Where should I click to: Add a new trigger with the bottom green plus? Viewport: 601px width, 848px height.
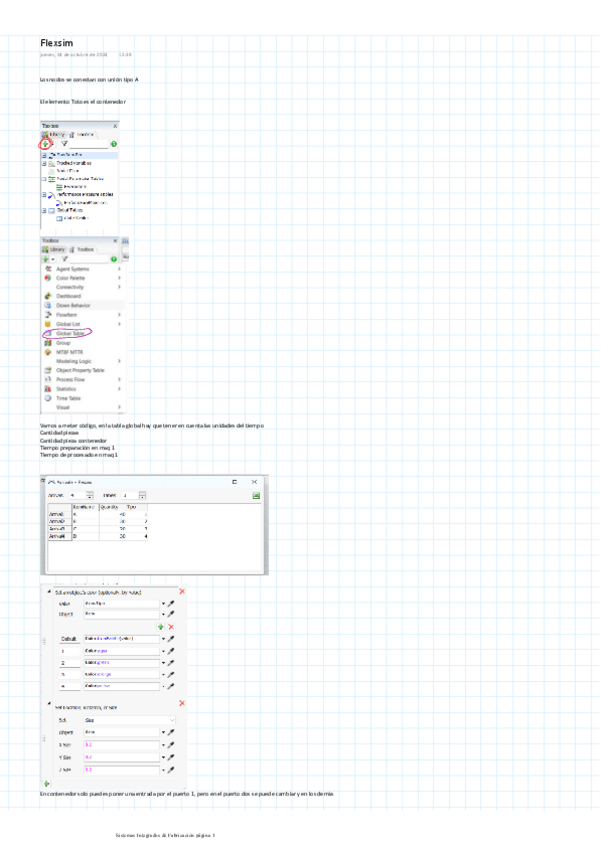click(x=46, y=783)
